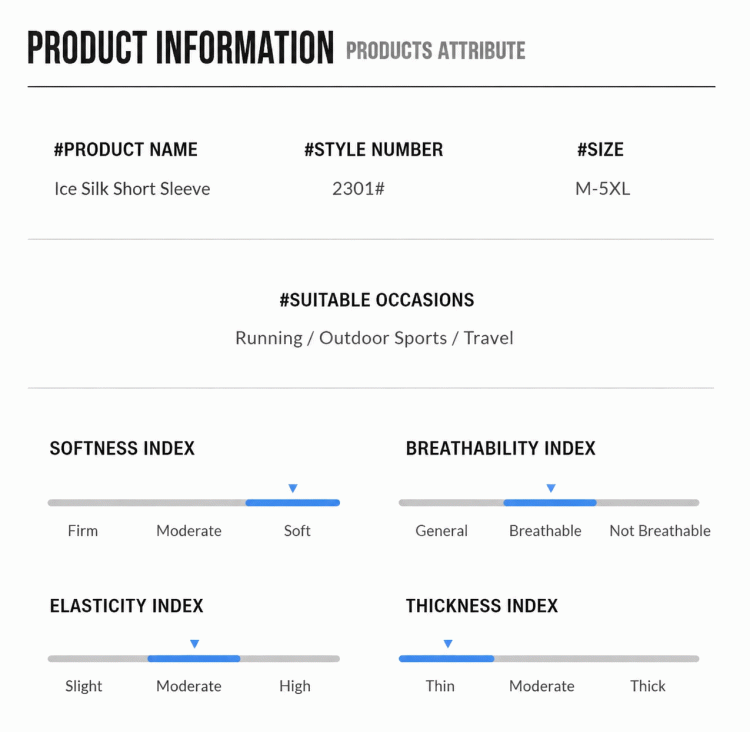Click the Breathability Index triangle marker
The image size is (750, 732).
[x=551, y=488]
